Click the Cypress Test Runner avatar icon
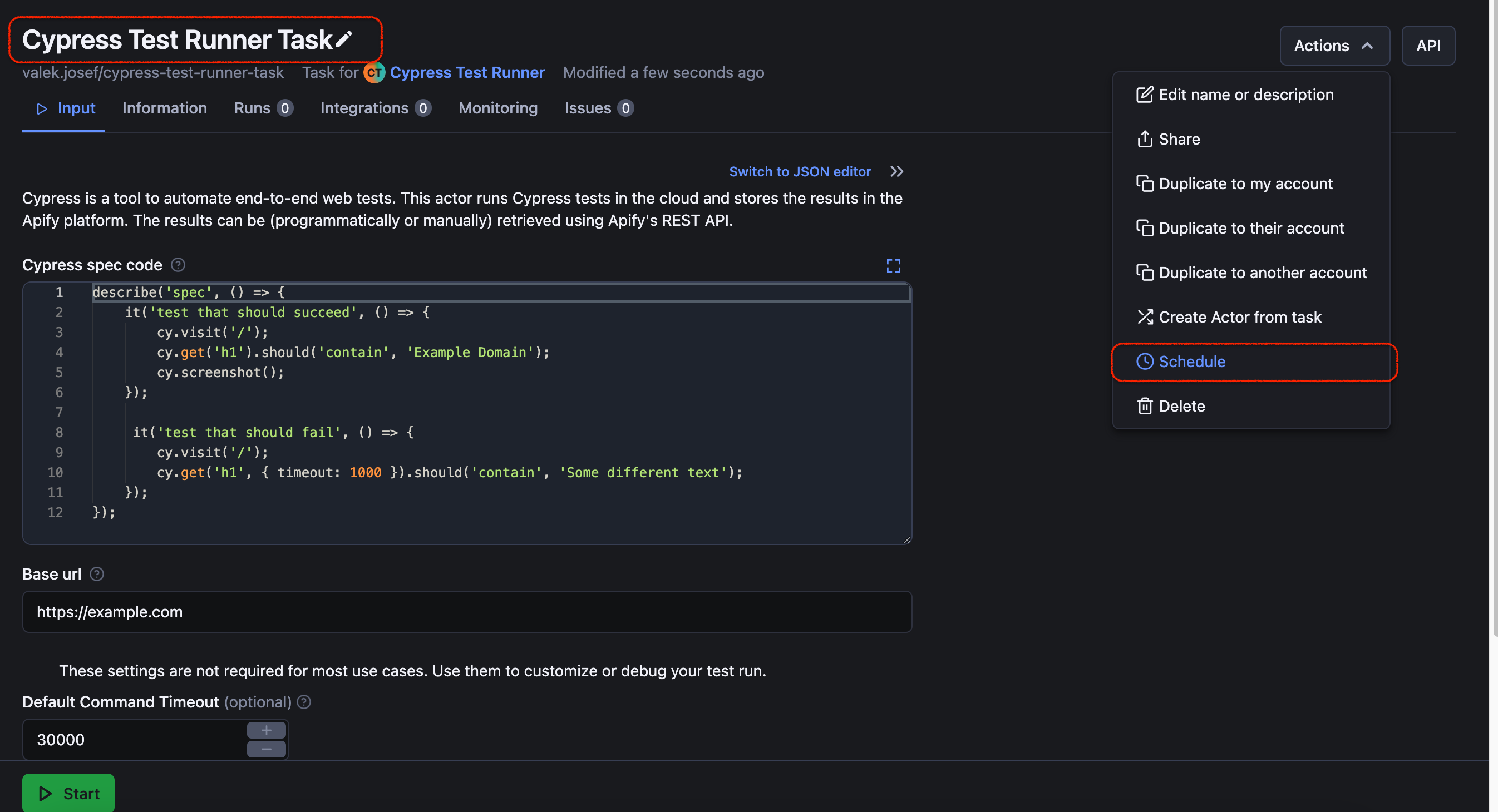 374,72
